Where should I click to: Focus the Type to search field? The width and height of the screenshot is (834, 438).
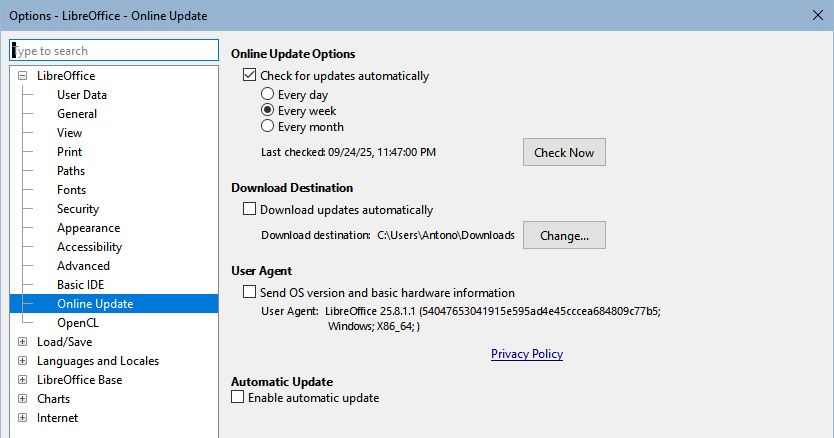tap(114, 51)
